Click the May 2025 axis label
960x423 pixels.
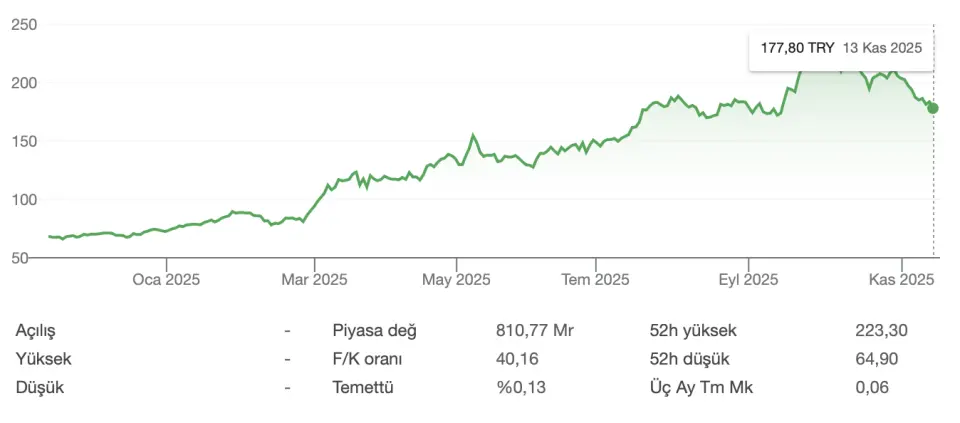[456, 279]
